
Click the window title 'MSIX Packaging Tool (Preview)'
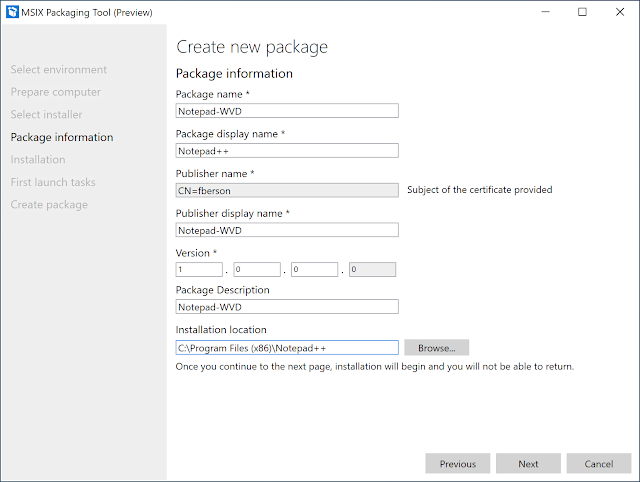(x=87, y=13)
